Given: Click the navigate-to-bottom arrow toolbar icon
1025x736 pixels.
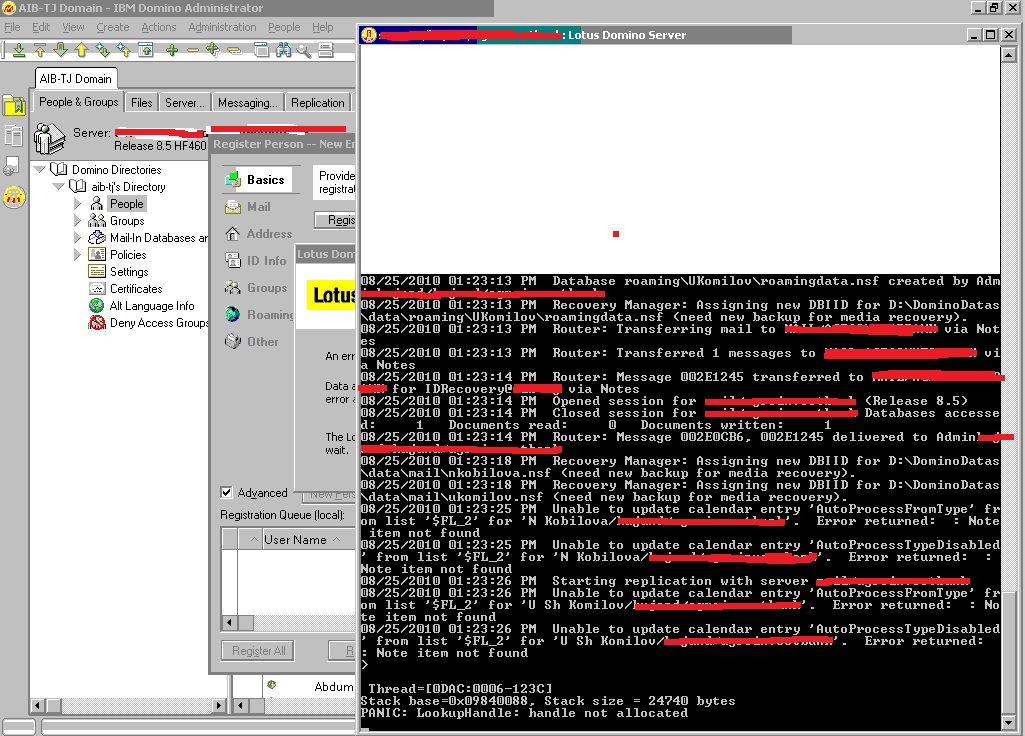Looking at the screenshot, I should [x=19, y=50].
